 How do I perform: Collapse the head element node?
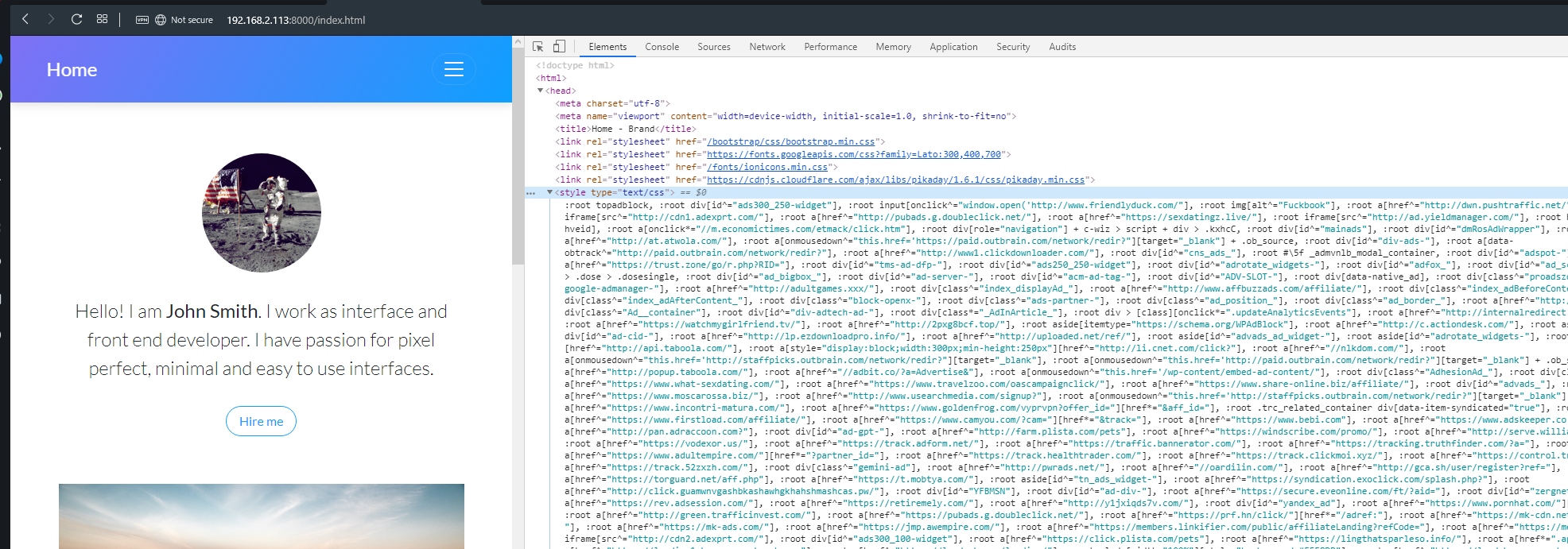click(x=540, y=91)
